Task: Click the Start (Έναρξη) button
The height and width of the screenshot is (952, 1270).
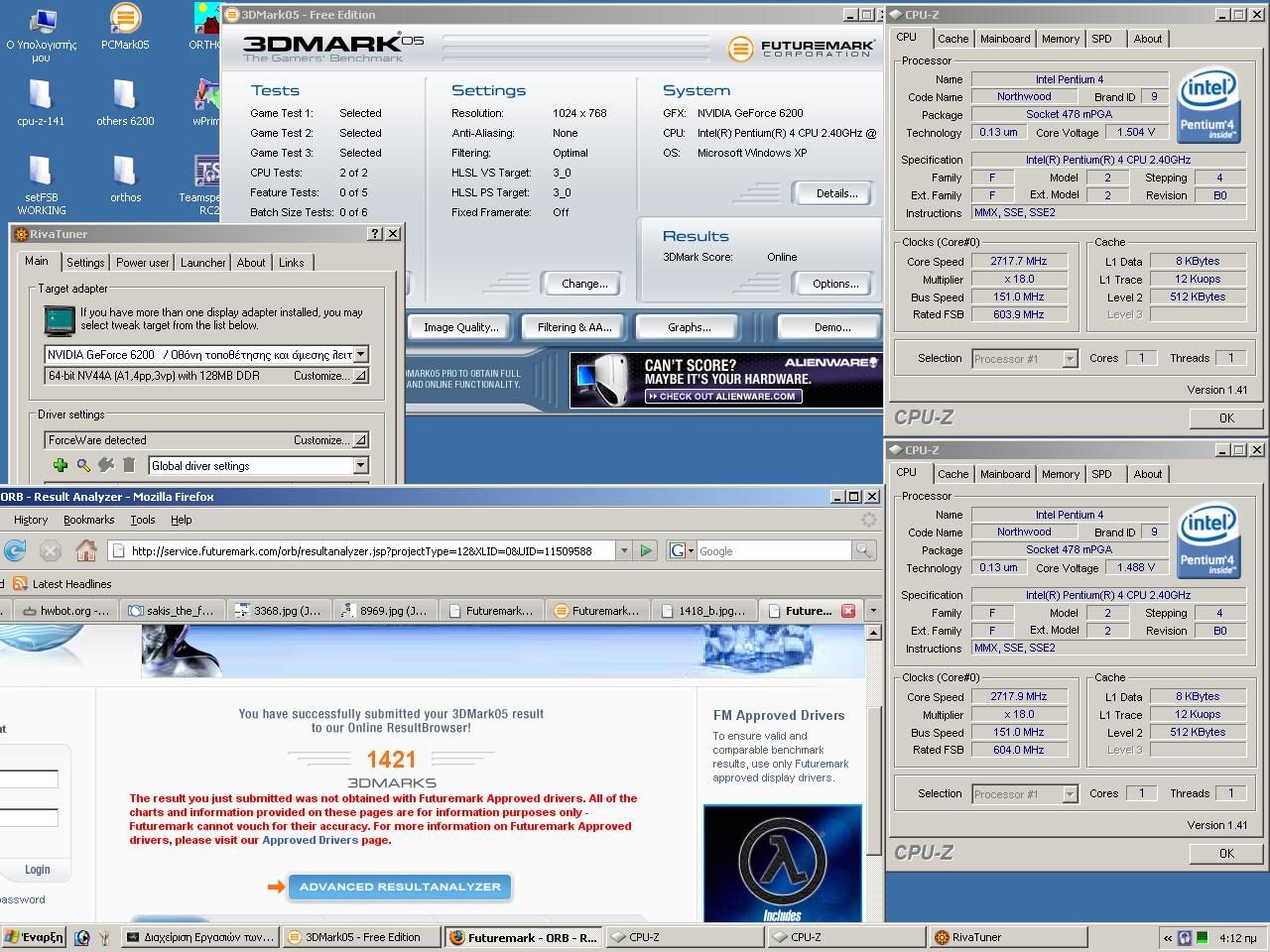Action: pos(34,937)
